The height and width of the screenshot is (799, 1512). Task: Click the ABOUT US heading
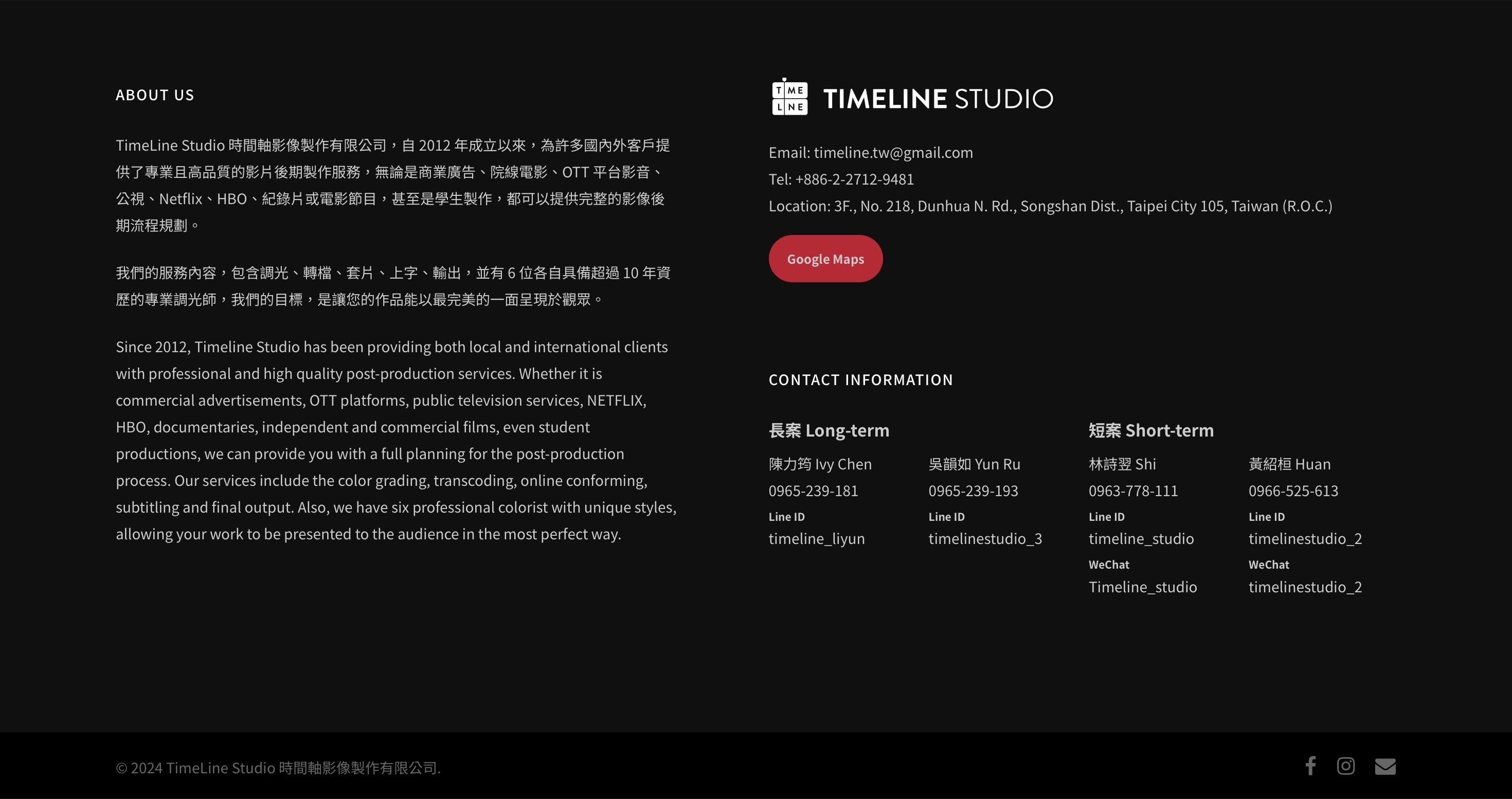coord(155,95)
